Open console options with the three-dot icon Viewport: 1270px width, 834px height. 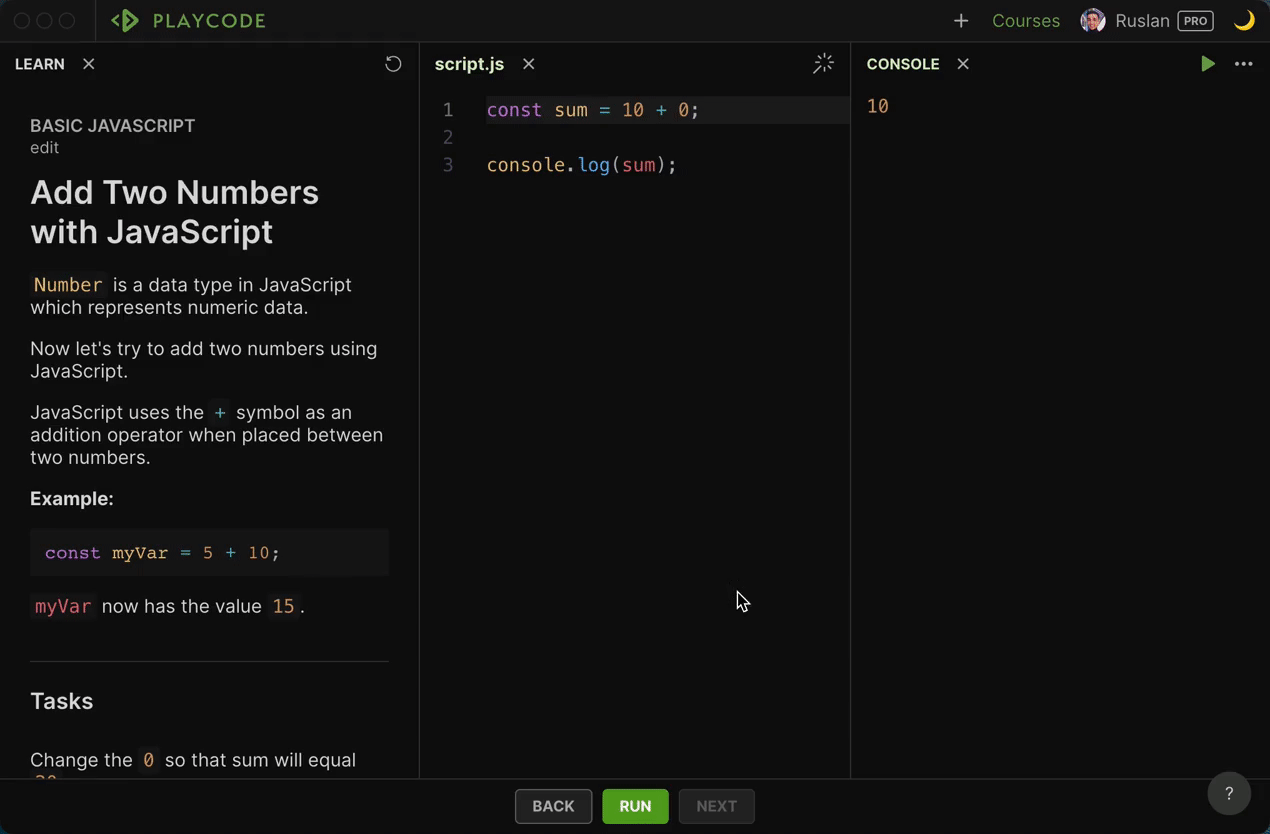1243,63
